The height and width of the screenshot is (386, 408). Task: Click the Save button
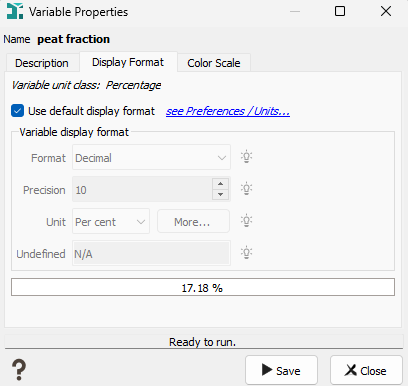(x=281, y=370)
